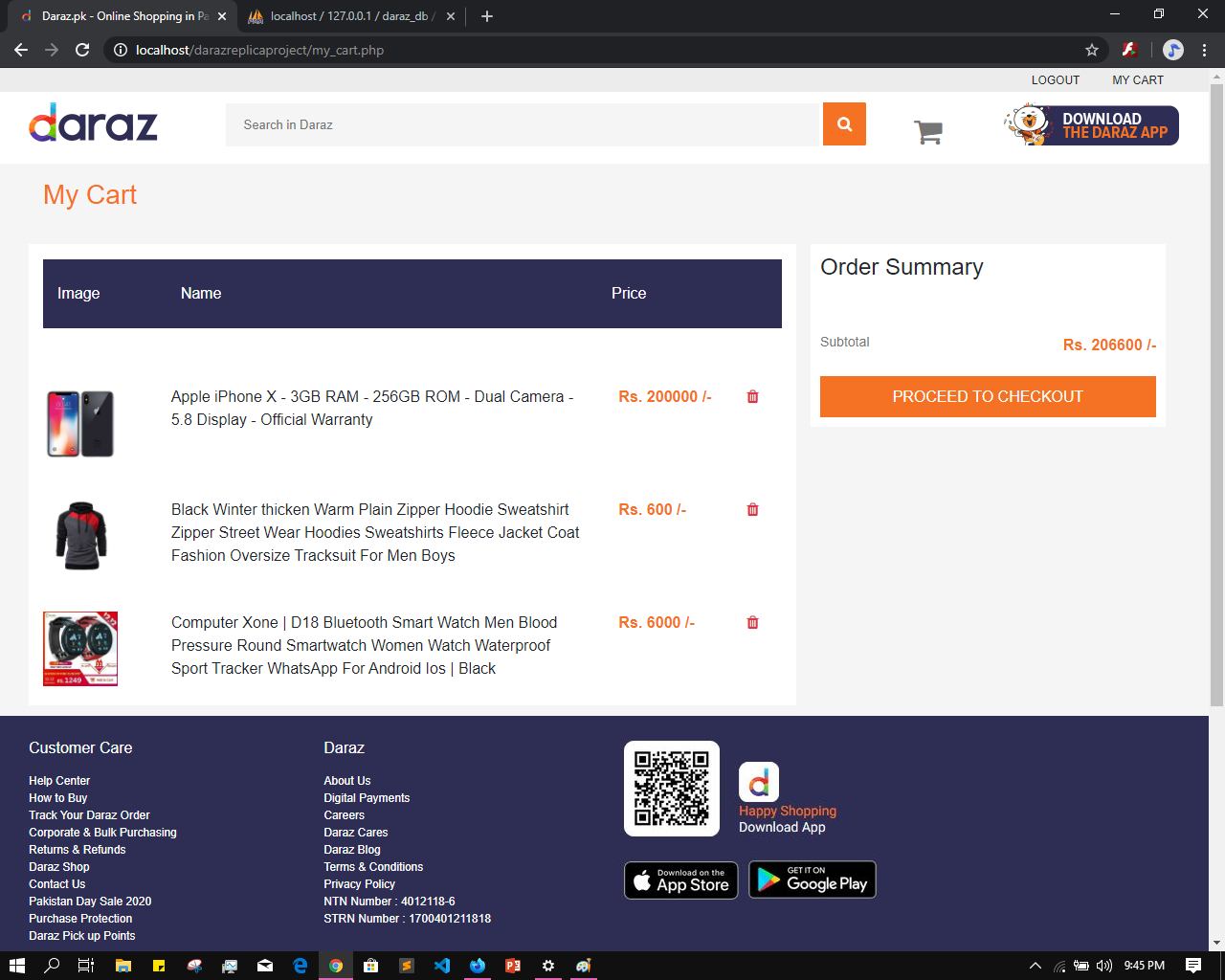The height and width of the screenshot is (980, 1225).
Task: Open Chrome's three-dot menu
Action: click(x=1205, y=50)
